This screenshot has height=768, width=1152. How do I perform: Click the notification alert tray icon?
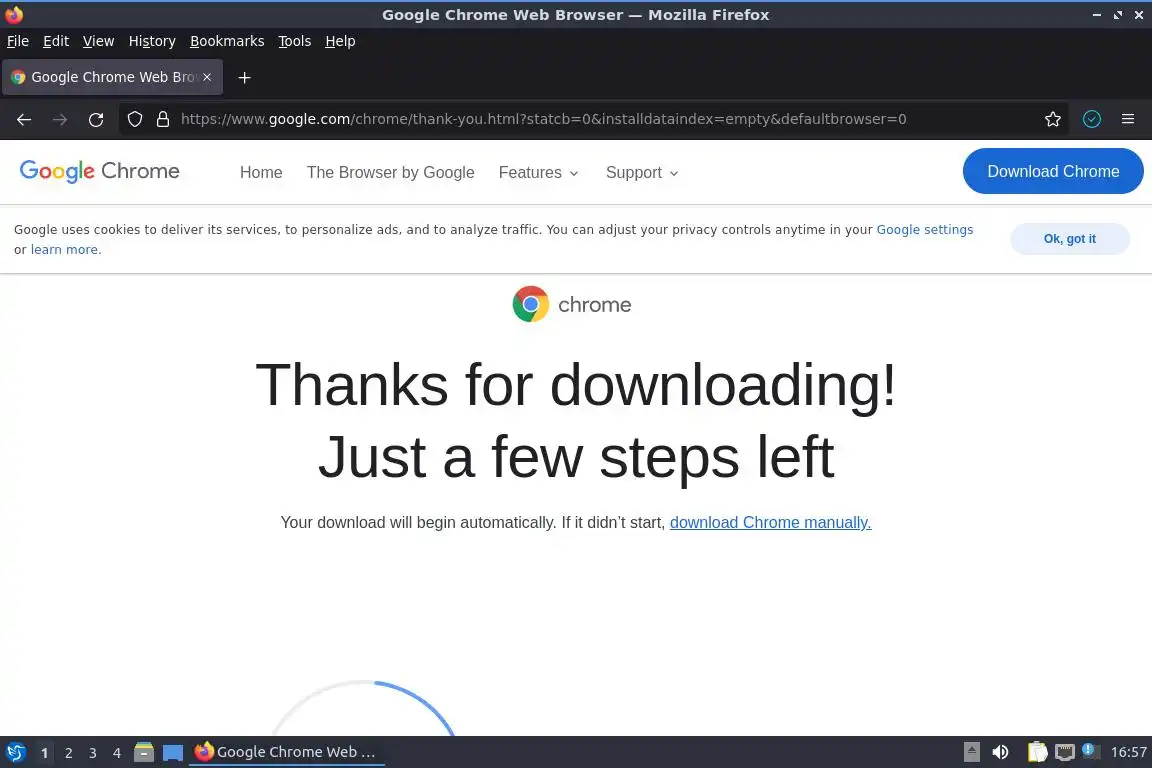click(1090, 751)
